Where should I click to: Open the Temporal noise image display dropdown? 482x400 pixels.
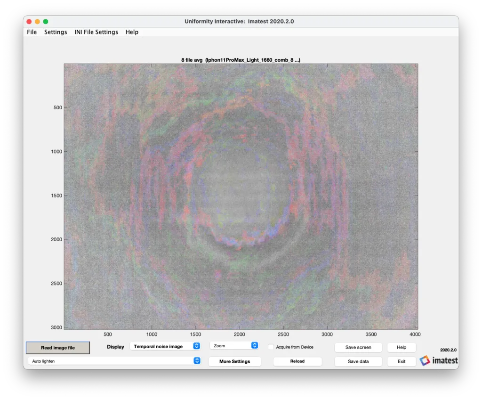click(165, 346)
